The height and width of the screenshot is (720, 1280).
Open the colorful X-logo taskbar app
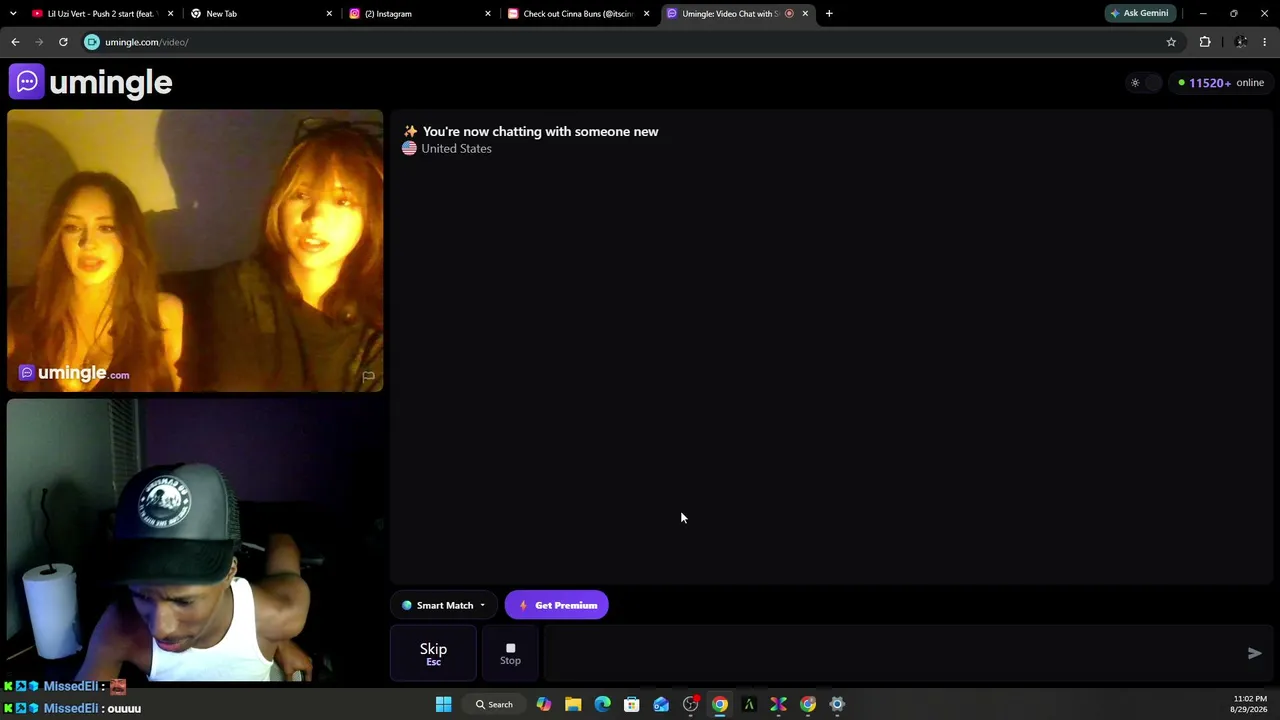click(779, 704)
